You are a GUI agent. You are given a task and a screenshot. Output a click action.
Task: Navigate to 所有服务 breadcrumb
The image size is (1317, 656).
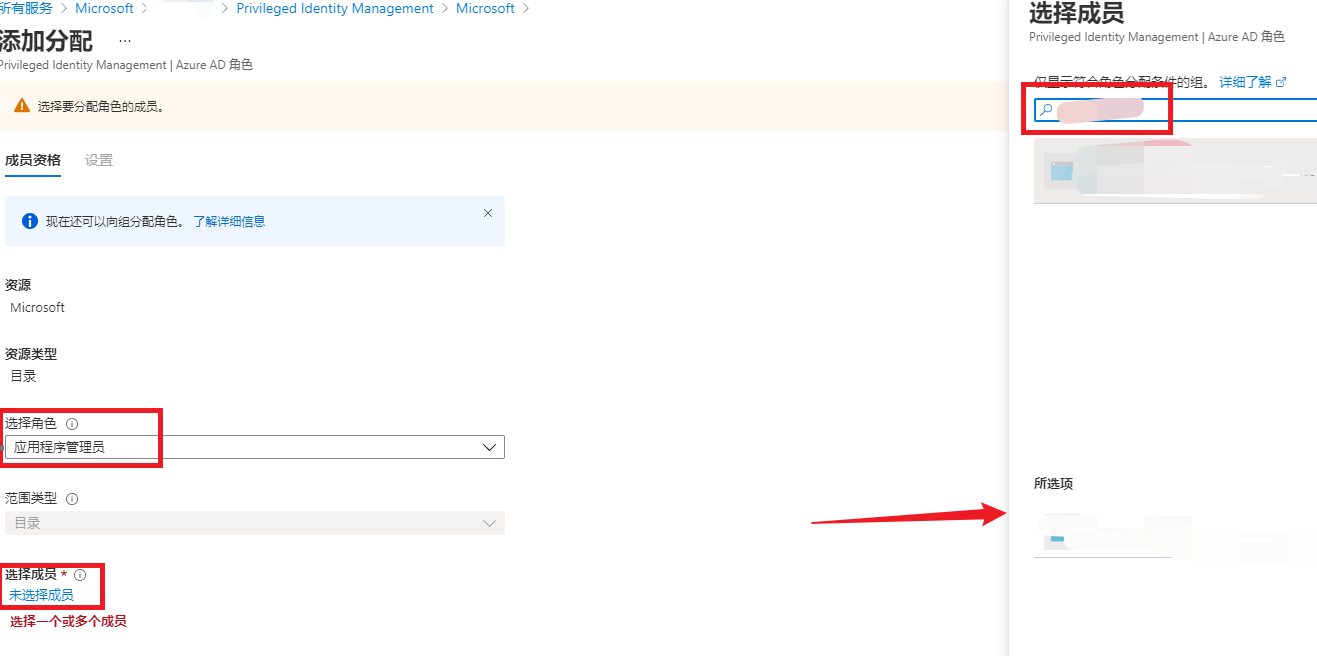[26, 8]
